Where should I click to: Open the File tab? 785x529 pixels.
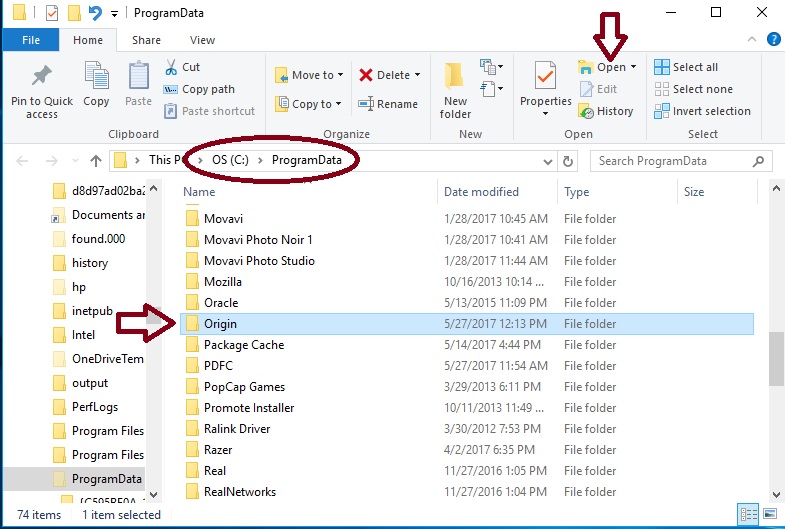coord(31,40)
